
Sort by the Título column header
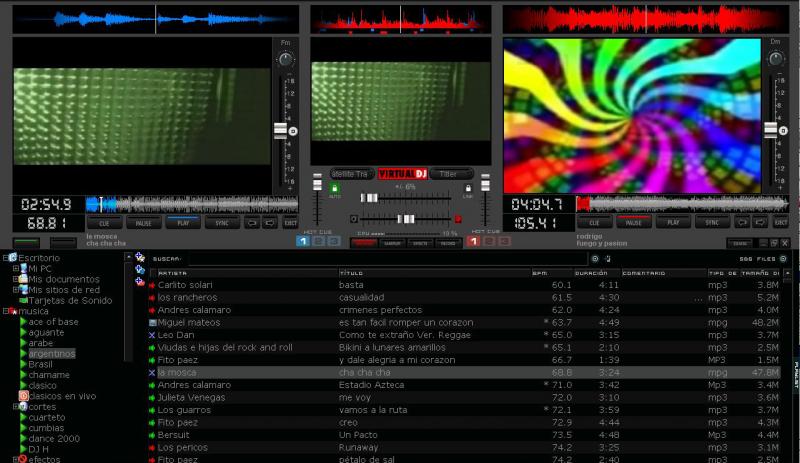(434, 273)
